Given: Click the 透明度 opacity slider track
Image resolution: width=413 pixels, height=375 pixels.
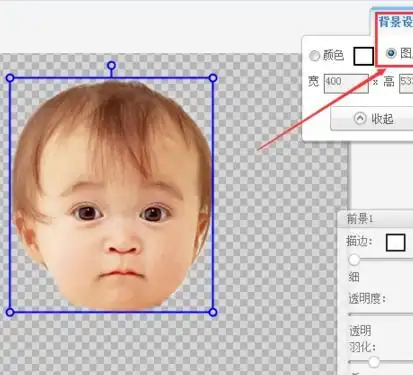Looking at the screenshot, I should [x=381, y=314].
